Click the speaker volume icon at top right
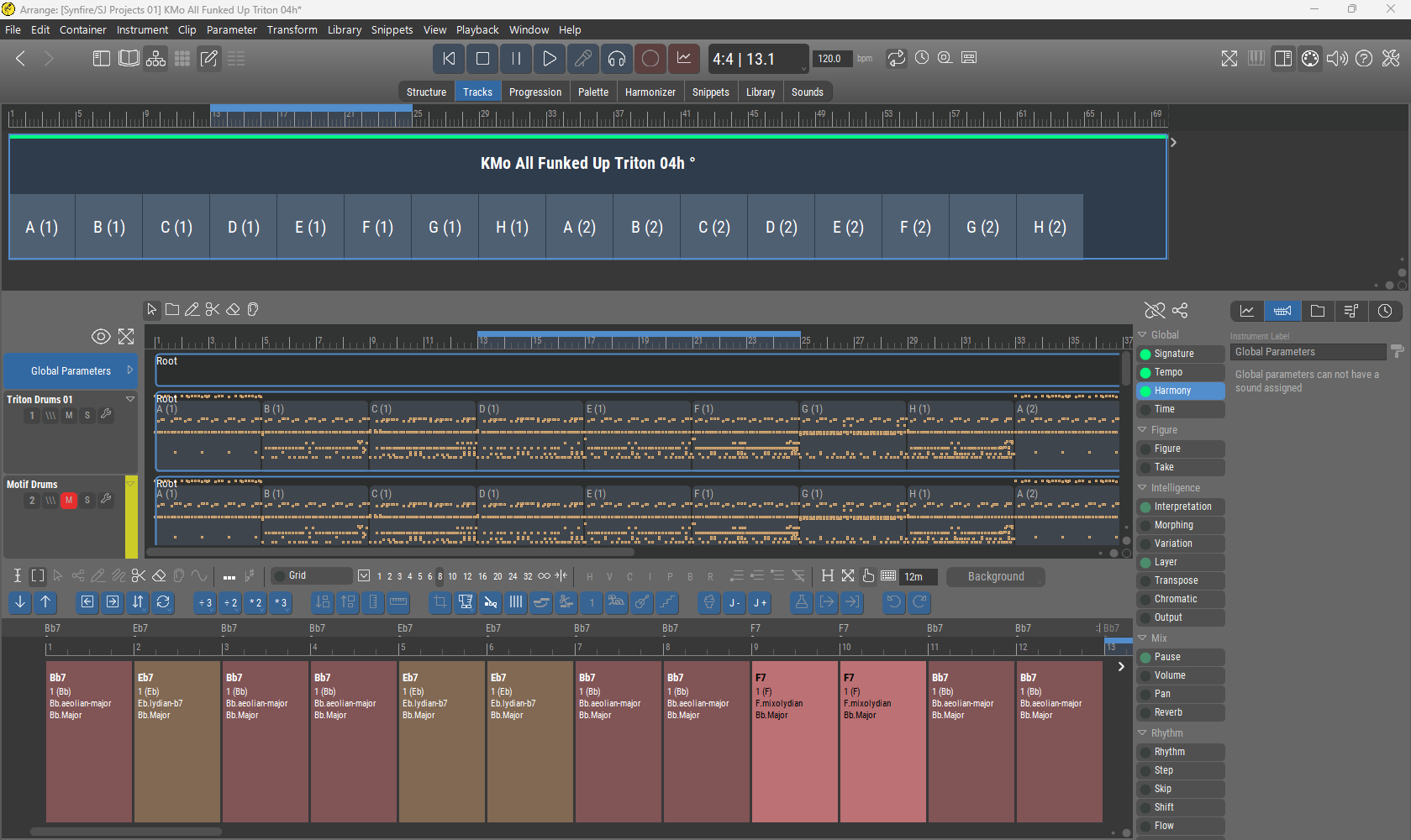 pos(1336,59)
